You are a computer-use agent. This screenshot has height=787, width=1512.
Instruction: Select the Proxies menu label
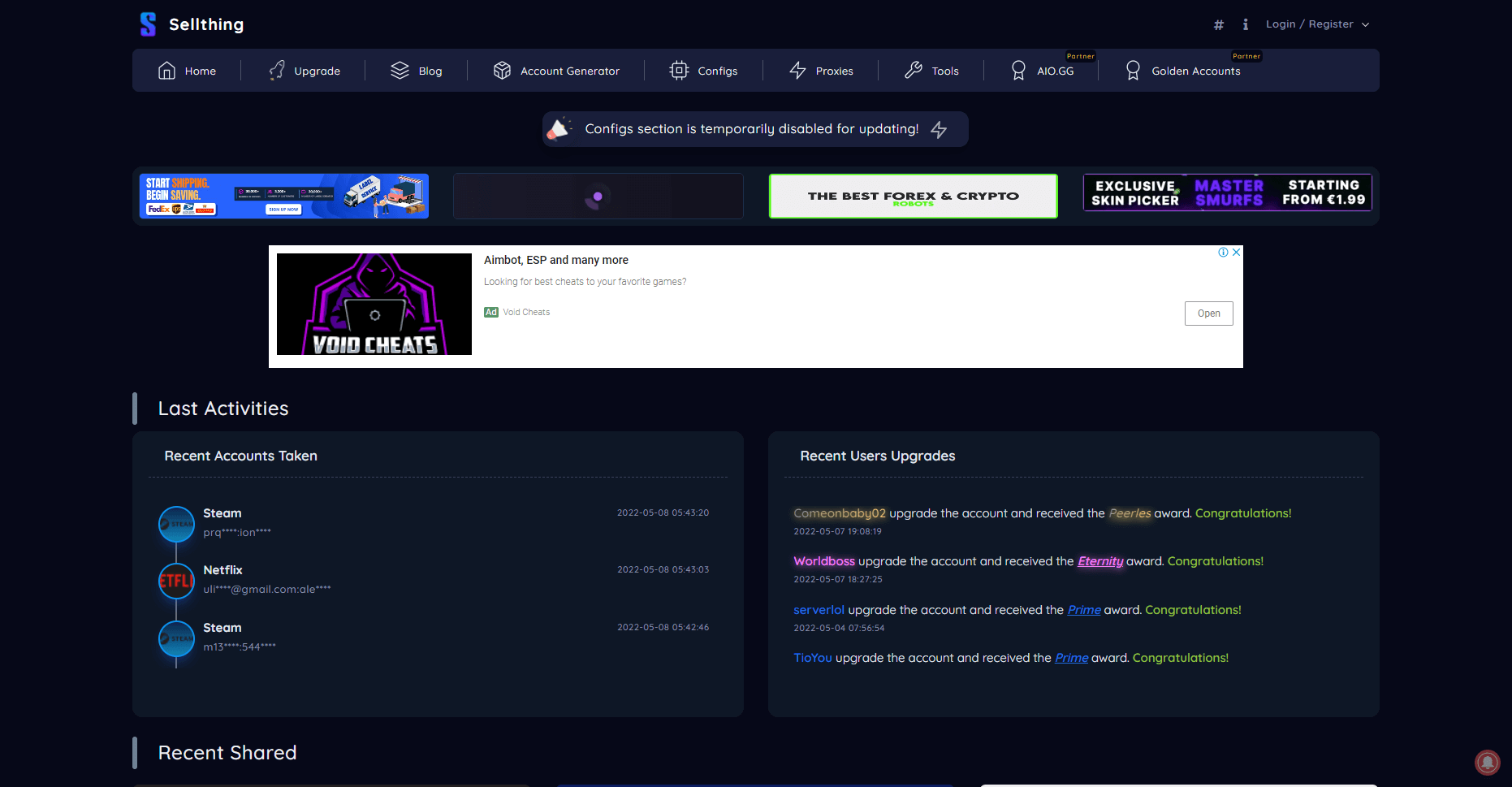pyautogui.click(x=835, y=71)
